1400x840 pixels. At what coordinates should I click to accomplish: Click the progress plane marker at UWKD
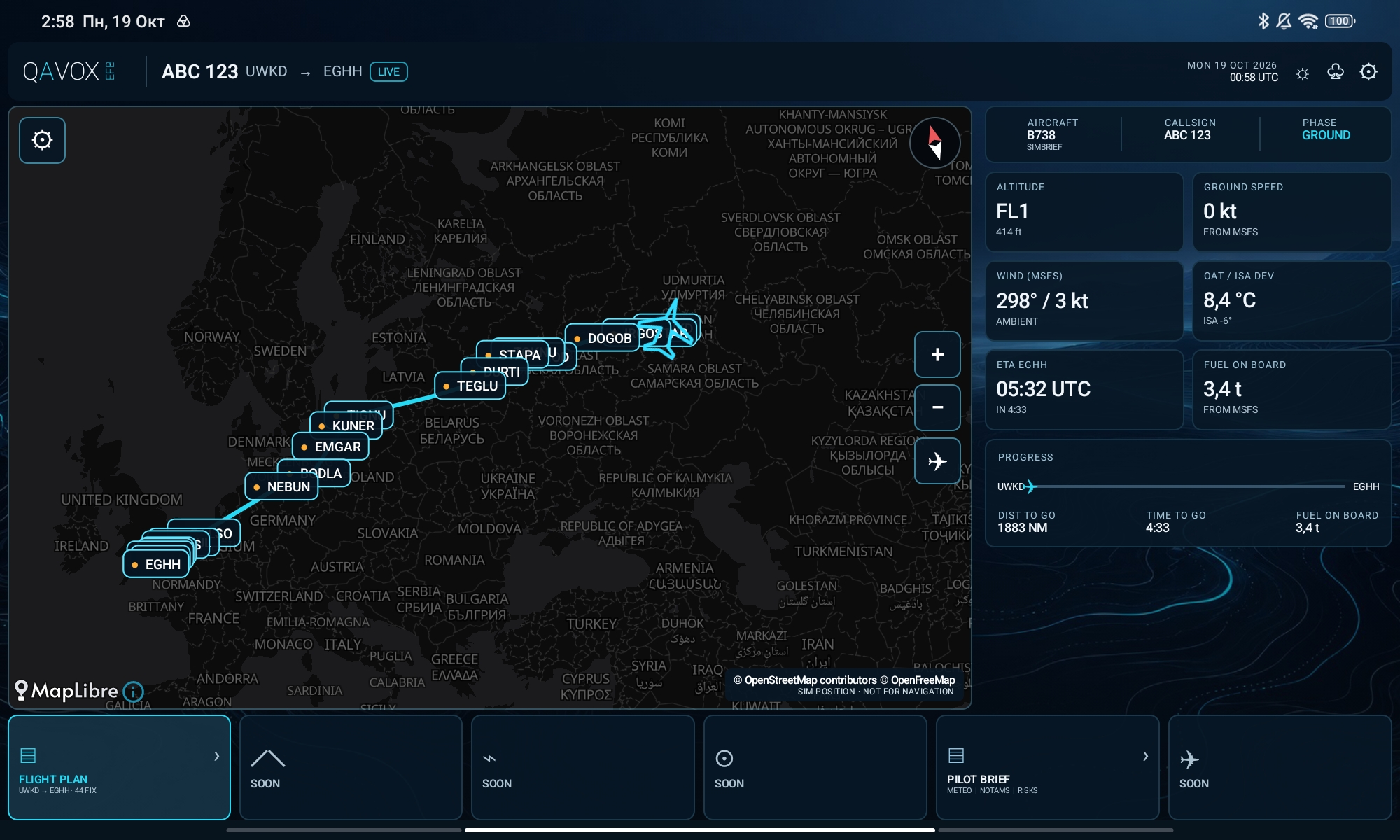pos(1030,486)
